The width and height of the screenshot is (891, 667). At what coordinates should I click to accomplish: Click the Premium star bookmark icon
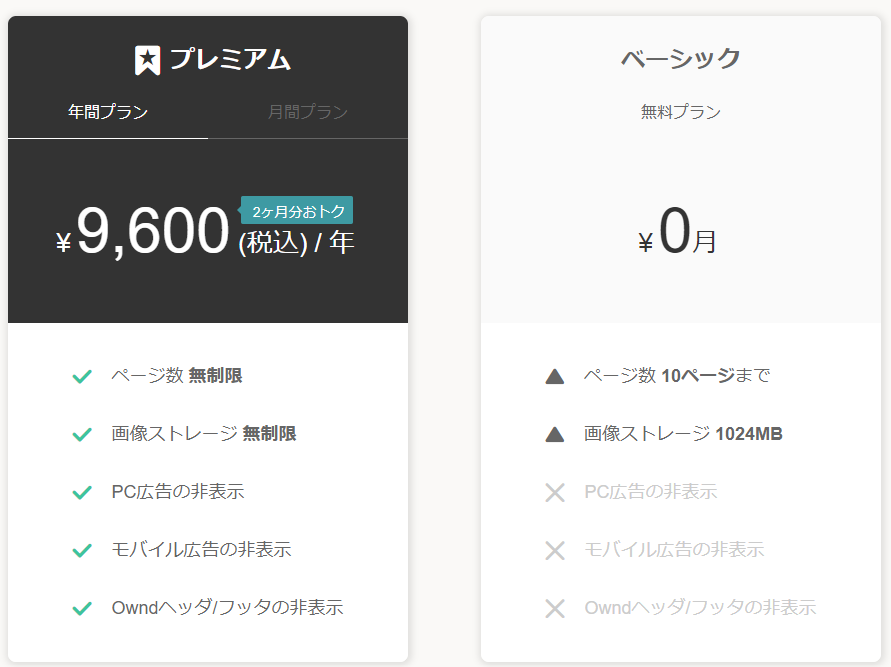[147, 60]
